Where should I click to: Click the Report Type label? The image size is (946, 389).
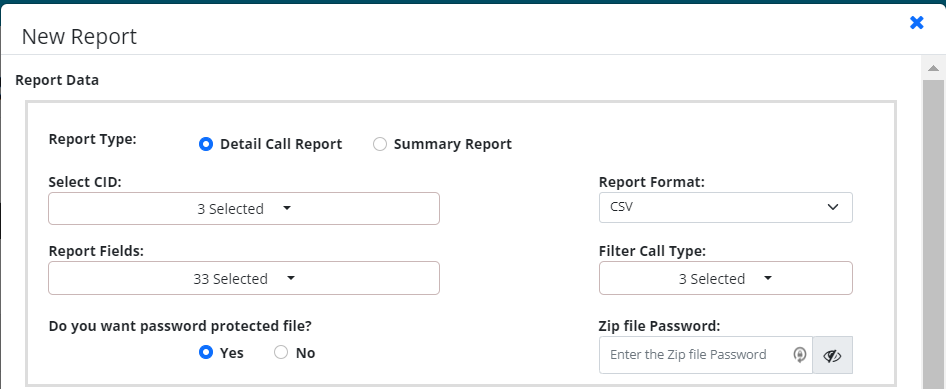(x=93, y=139)
